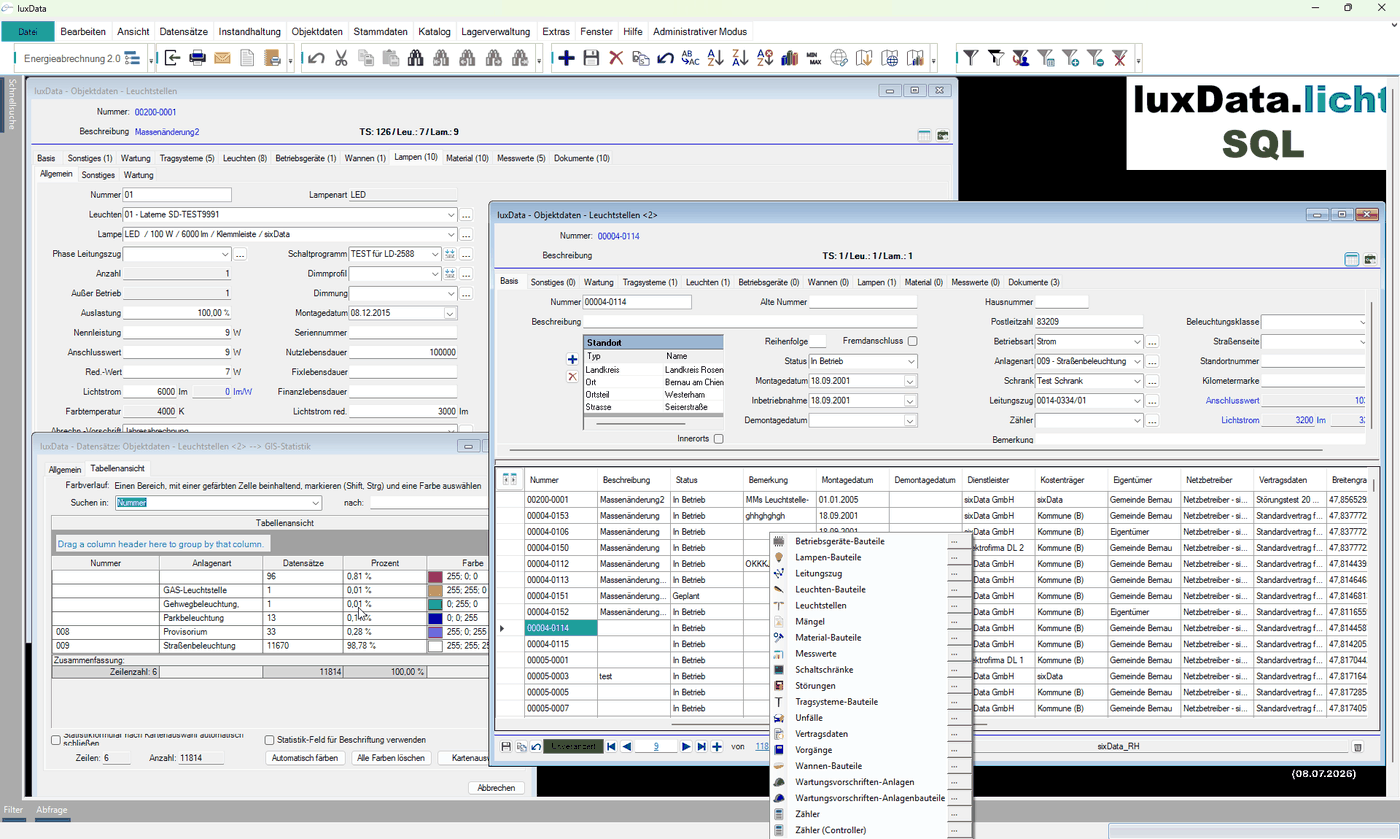The image size is (1400, 839).
Task: Switch to the Lampen (10) tab
Action: [416, 158]
